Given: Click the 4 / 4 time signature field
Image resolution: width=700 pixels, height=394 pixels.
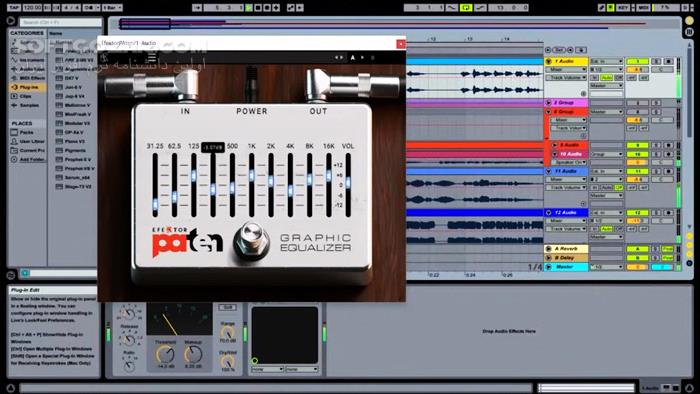Looking at the screenshot, I should pos(72,8).
